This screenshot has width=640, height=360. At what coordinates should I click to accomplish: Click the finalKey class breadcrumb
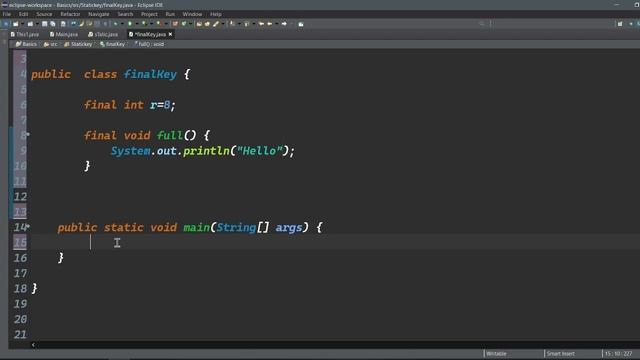point(112,44)
